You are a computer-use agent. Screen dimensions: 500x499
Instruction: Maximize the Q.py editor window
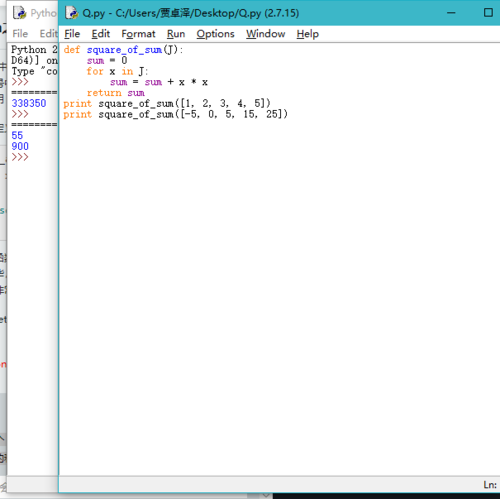tap(488, 13)
